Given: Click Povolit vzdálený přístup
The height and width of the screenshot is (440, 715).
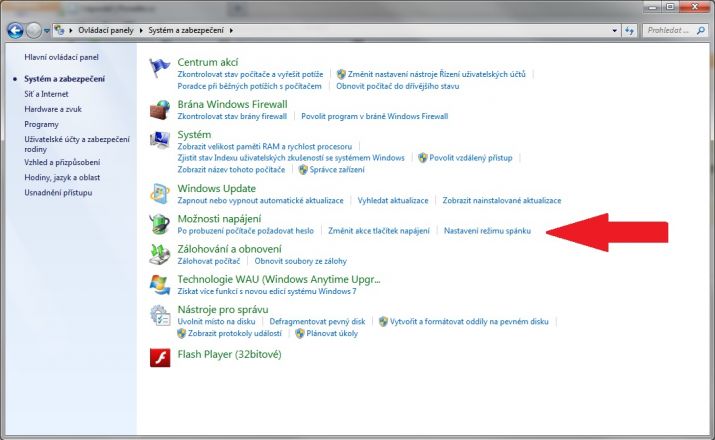Looking at the screenshot, I should click(x=471, y=158).
